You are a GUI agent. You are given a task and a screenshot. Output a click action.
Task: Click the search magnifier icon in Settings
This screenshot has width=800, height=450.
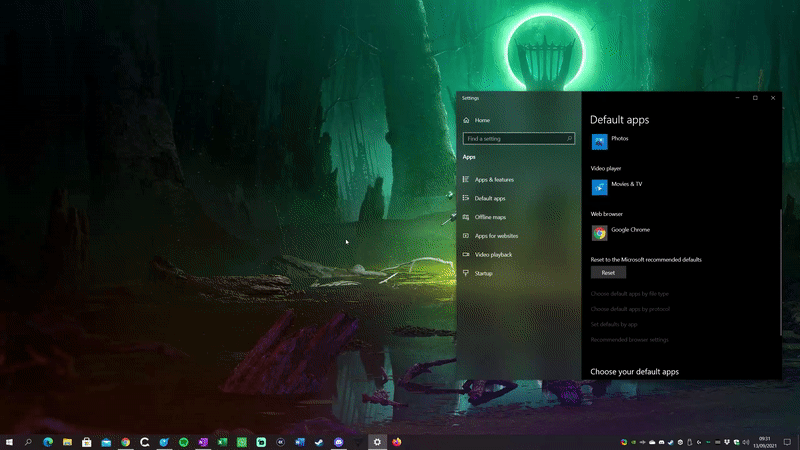coord(570,139)
